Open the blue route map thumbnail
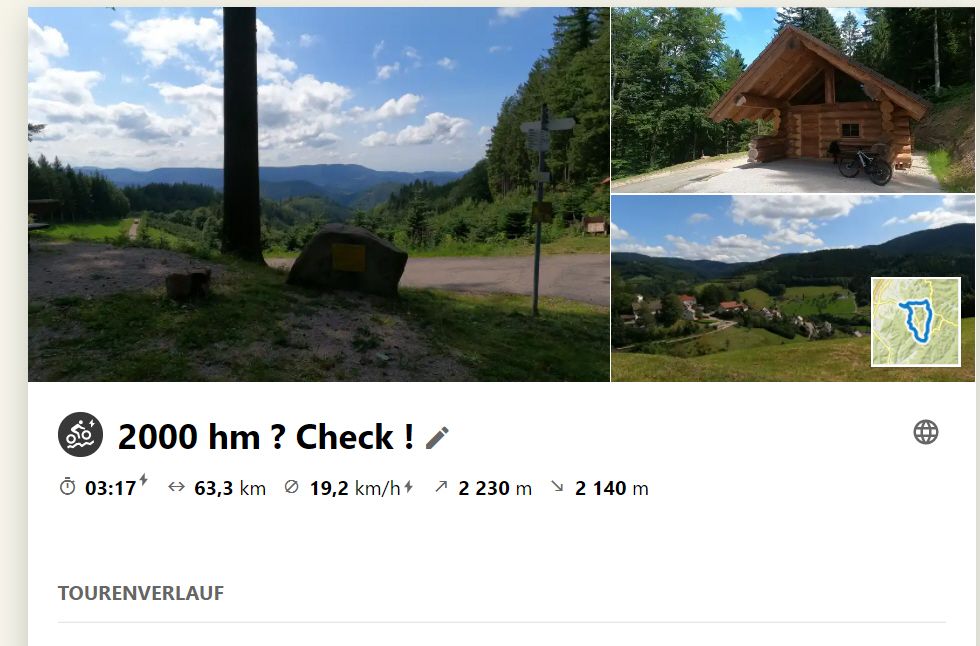This screenshot has width=980, height=646. pos(916,322)
